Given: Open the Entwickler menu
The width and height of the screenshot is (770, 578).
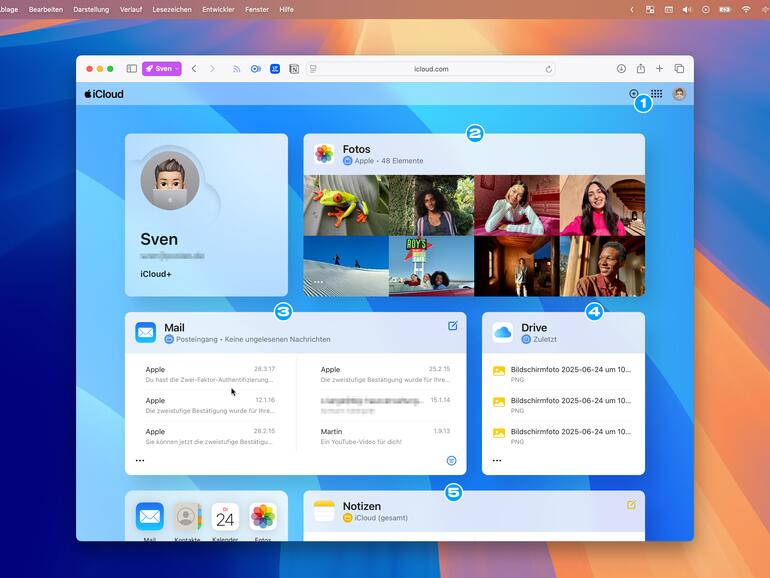Looking at the screenshot, I should [x=218, y=9].
